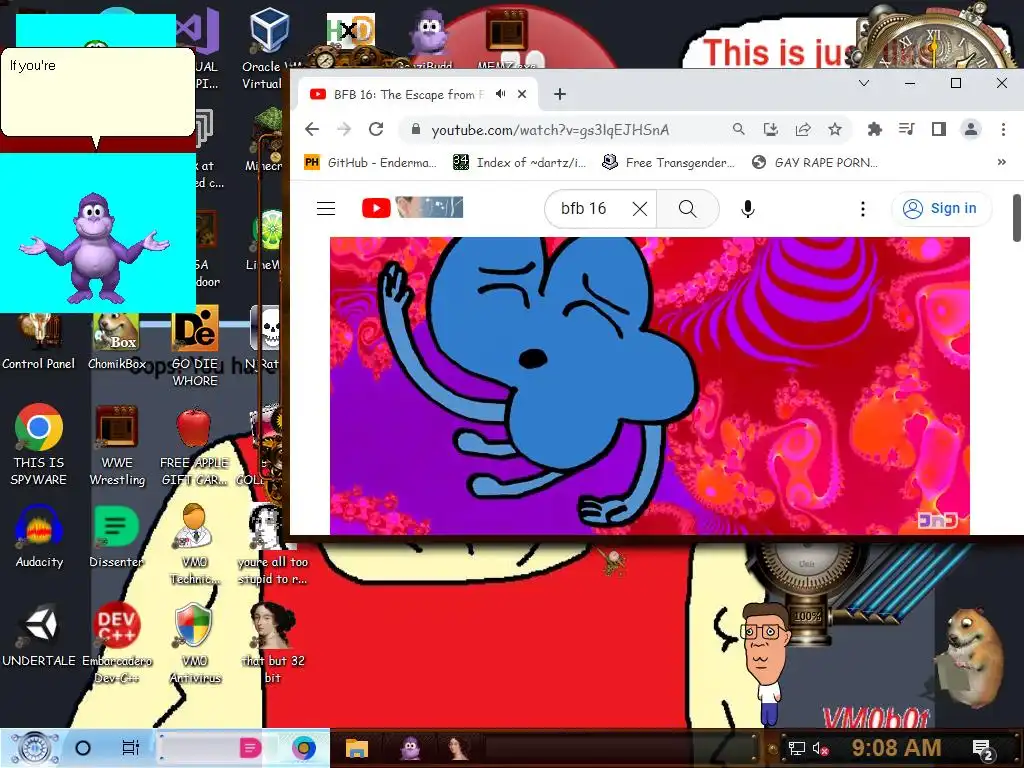Open the 9:08 AM taskbar clock
Image resolution: width=1024 pixels, height=768 pixels.
pos(896,748)
